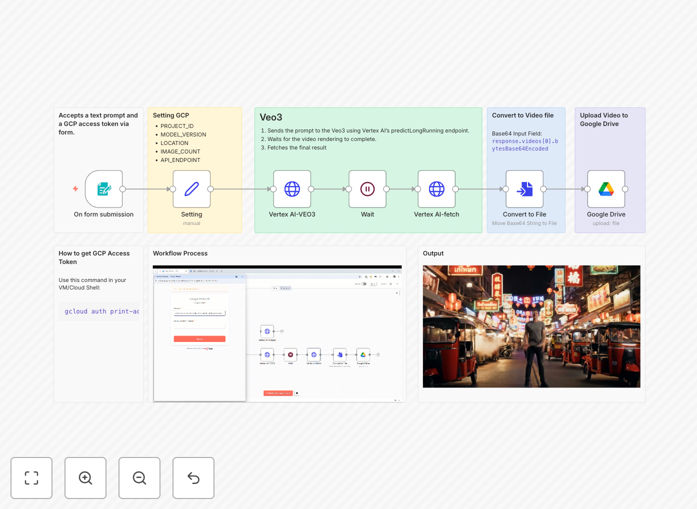Click the LOCATION bullet text
697x509 pixels.
point(174,143)
